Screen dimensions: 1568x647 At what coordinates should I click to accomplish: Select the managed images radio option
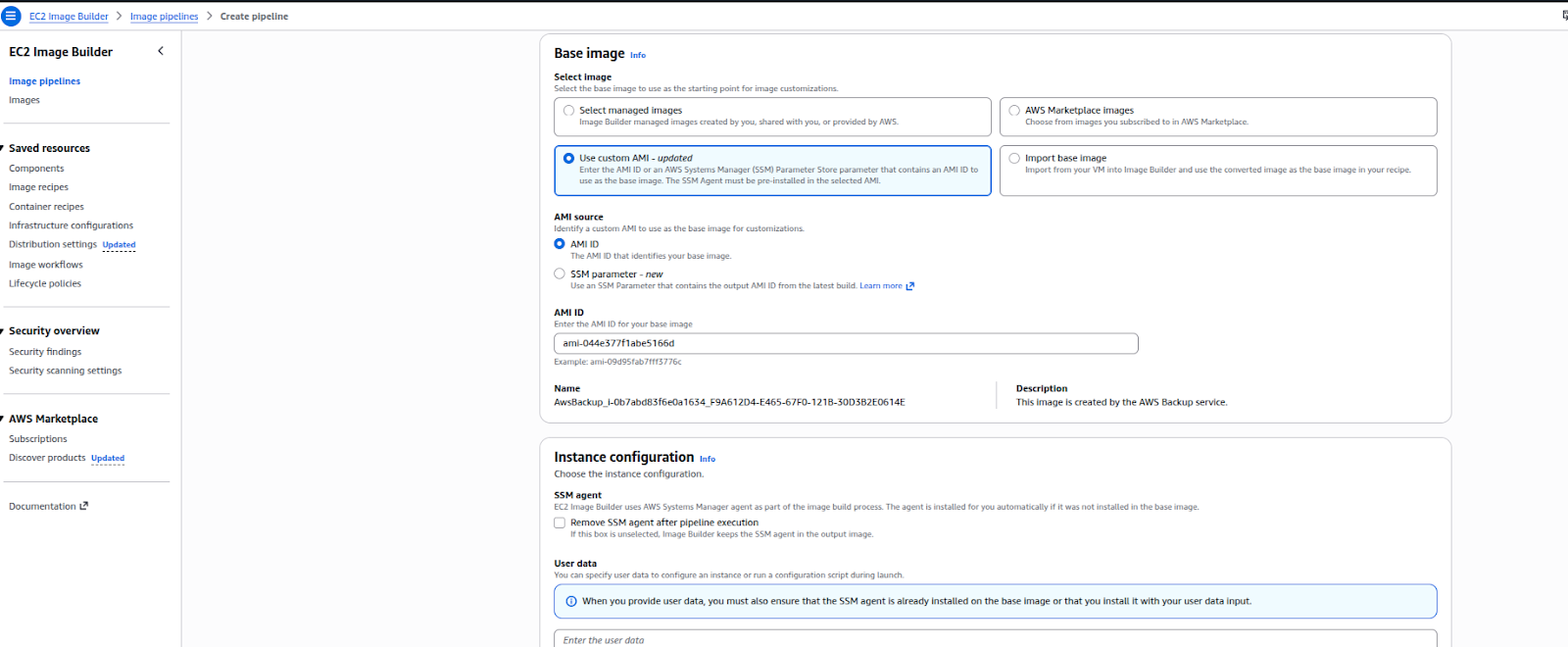click(569, 111)
